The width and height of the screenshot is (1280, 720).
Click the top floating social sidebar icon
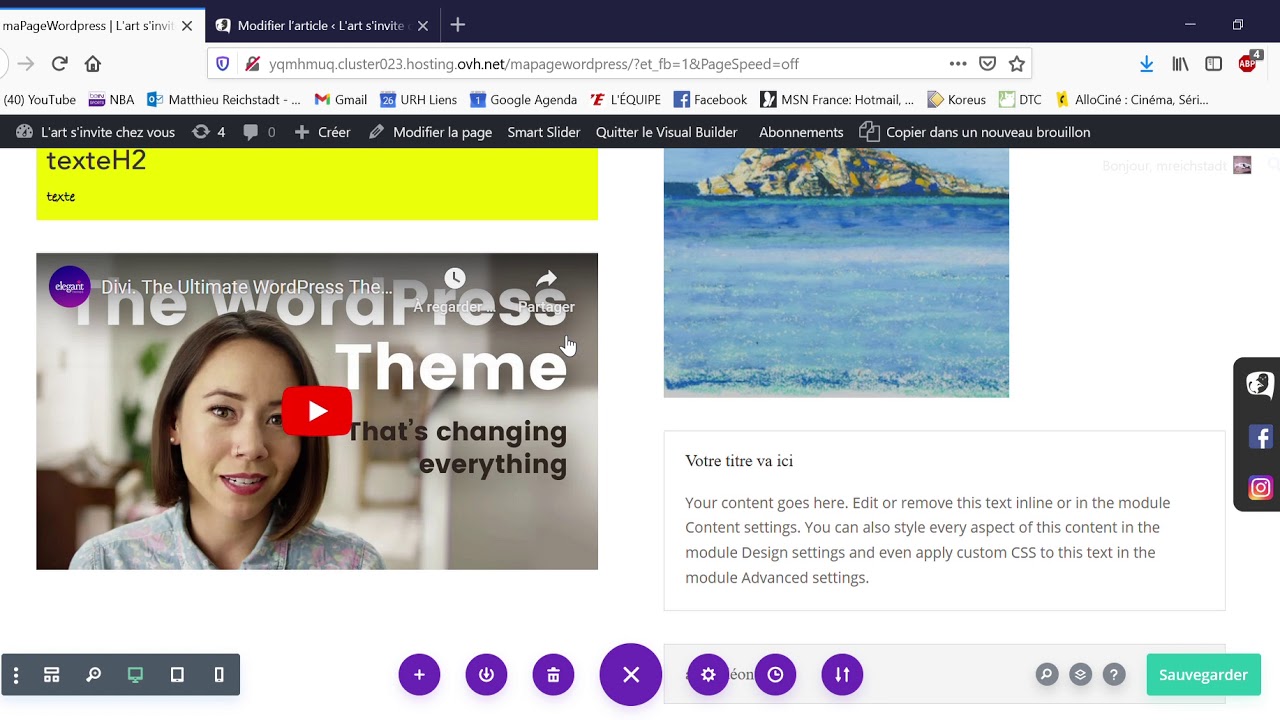1259,384
